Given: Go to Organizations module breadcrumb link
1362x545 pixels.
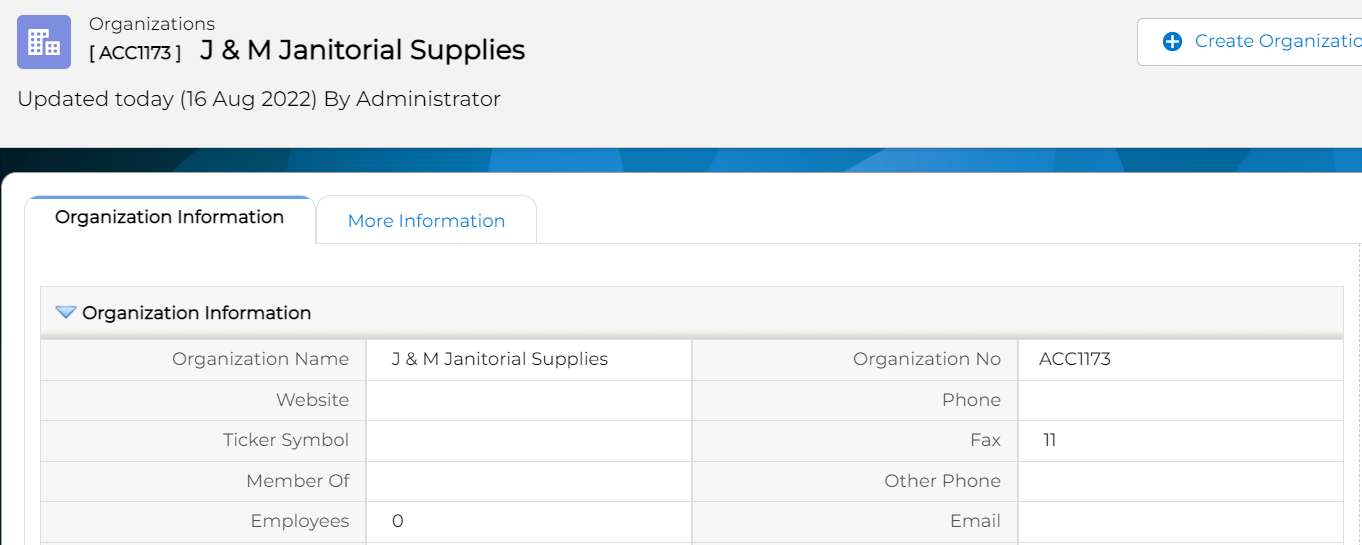Looking at the screenshot, I should [152, 24].
